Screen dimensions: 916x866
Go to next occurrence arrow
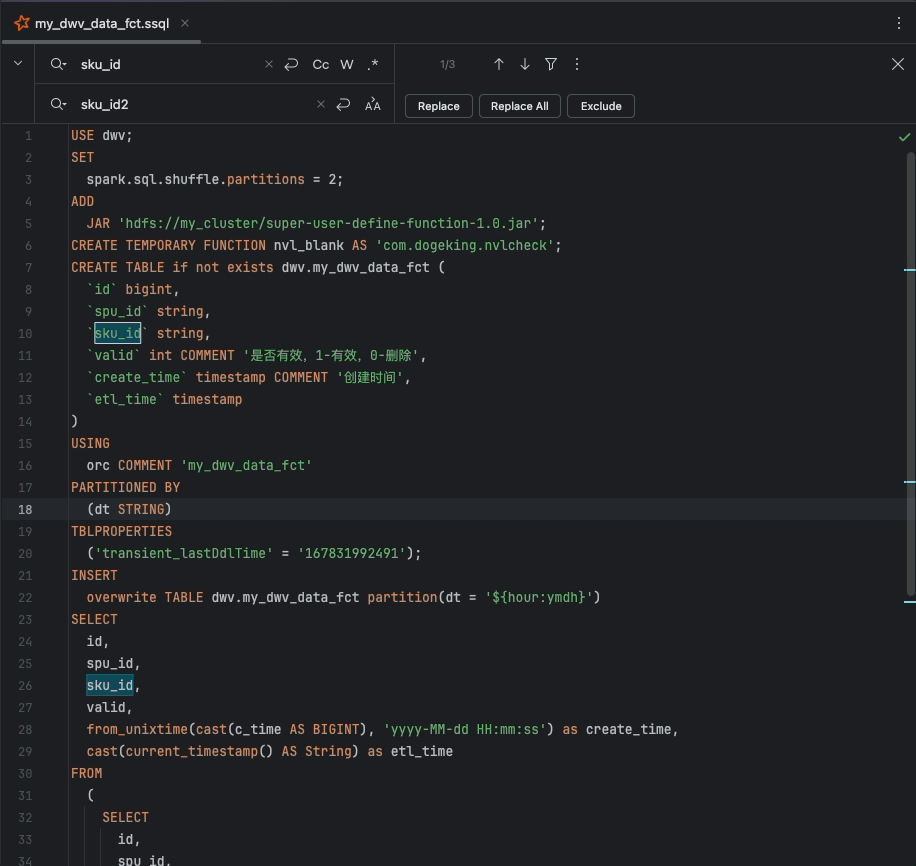pyautogui.click(x=525, y=64)
